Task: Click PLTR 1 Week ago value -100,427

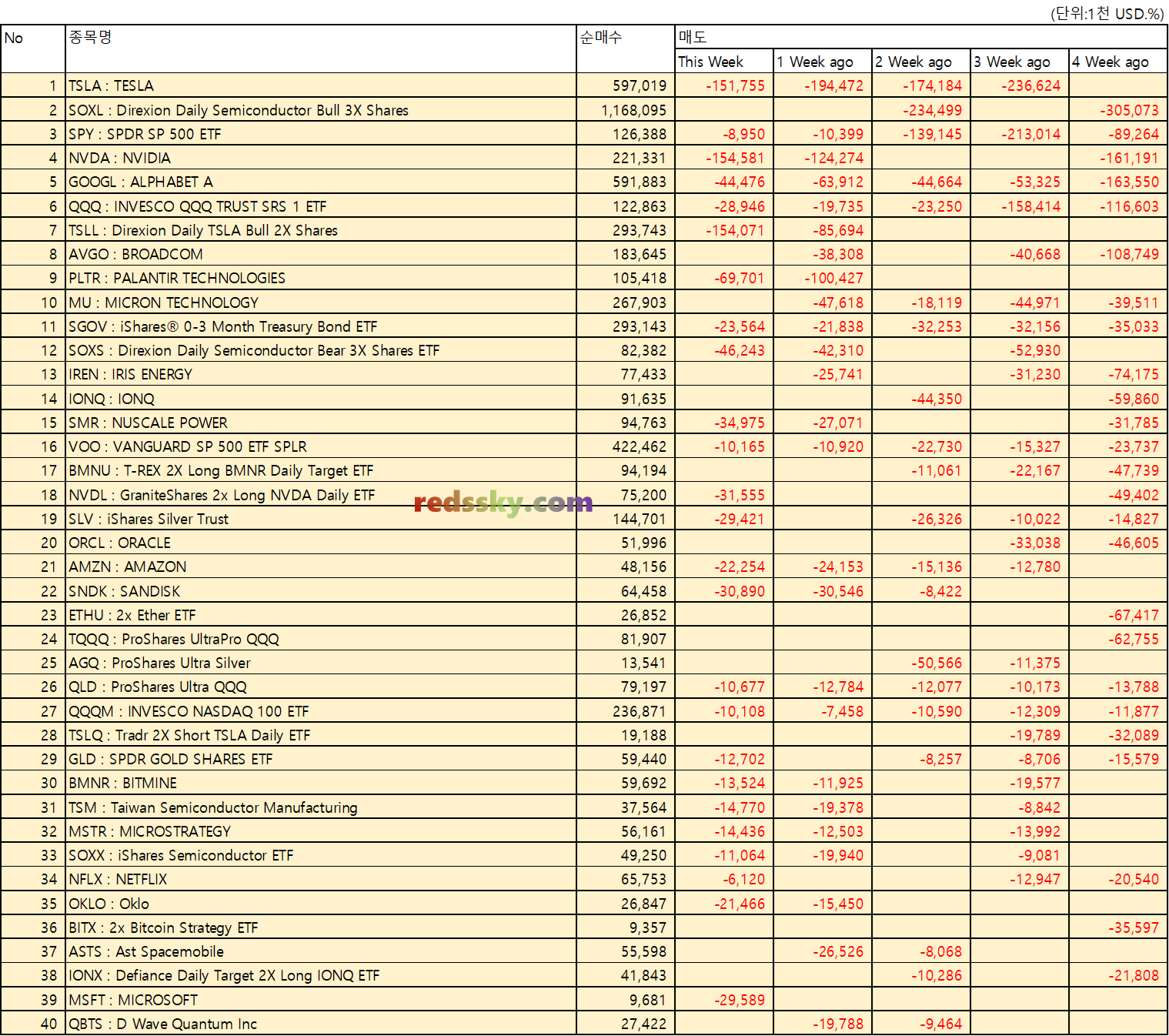Action: pyautogui.click(x=823, y=278)
